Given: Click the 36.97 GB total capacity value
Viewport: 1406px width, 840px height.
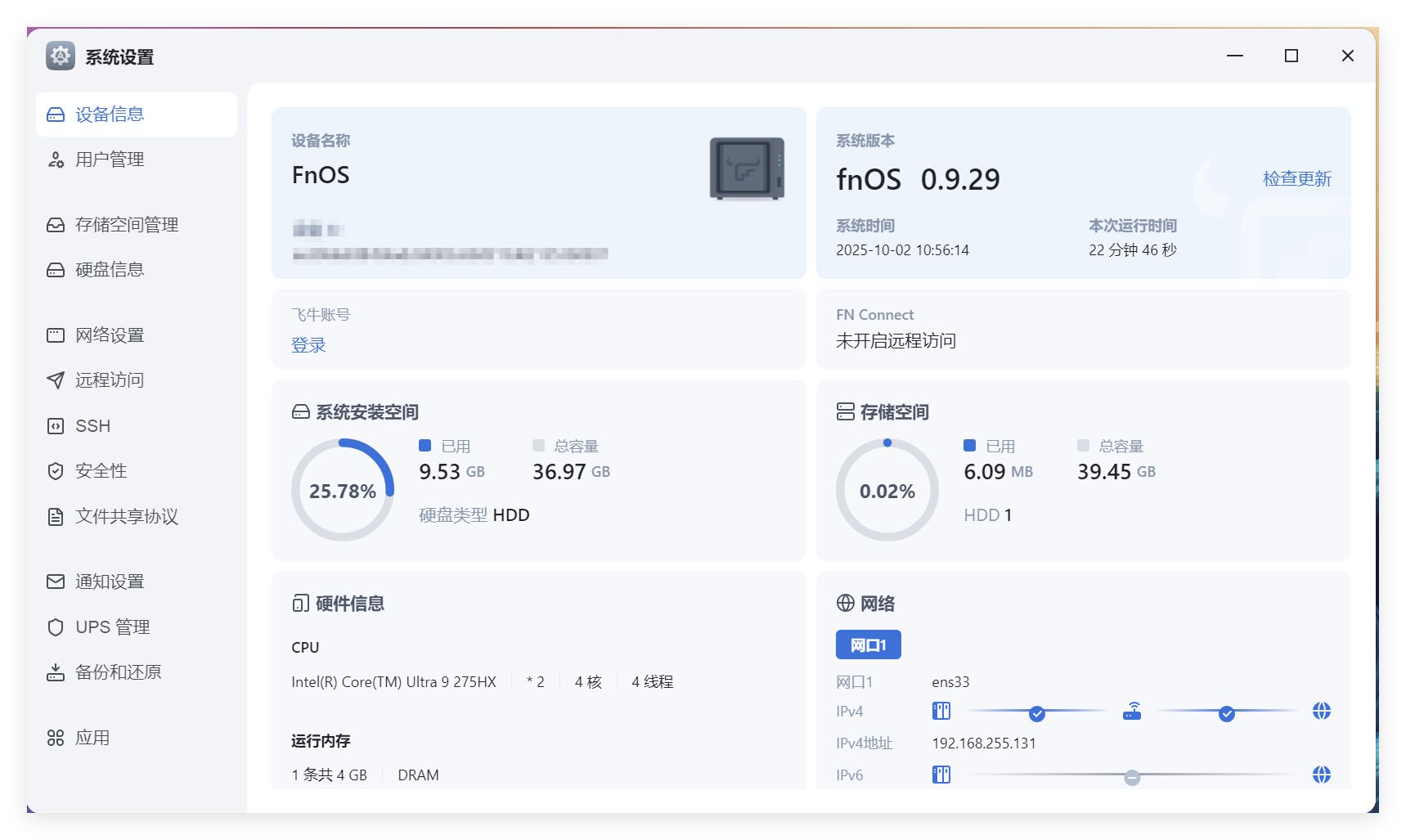Looking at the screenshot, I should pos(571,472).
